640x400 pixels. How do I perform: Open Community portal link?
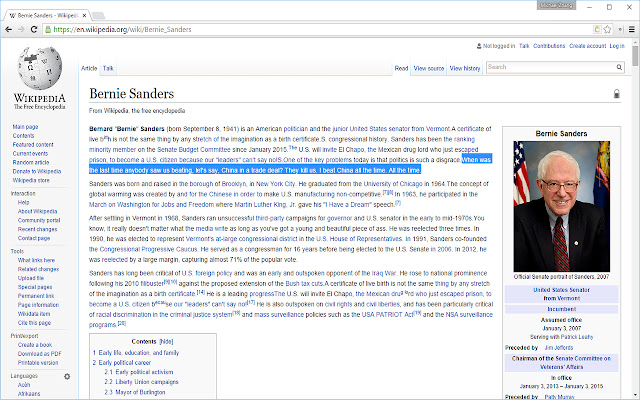39,220
